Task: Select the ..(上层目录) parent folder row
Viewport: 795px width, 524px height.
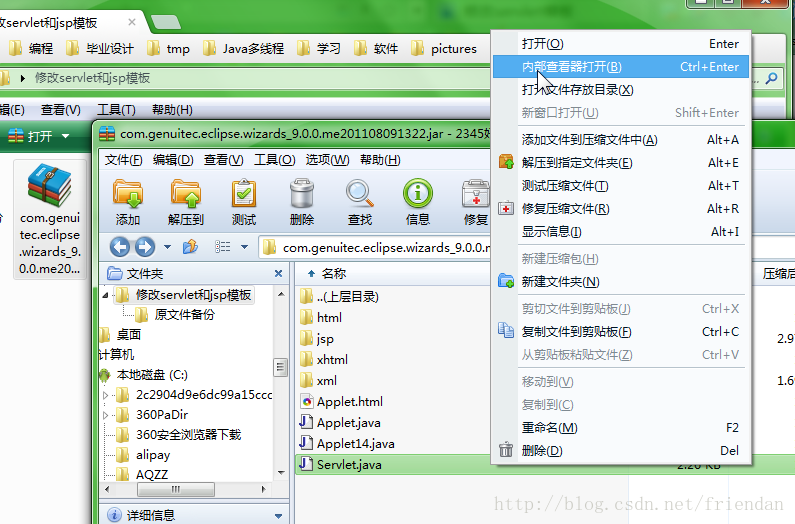Action: [339, 296]
